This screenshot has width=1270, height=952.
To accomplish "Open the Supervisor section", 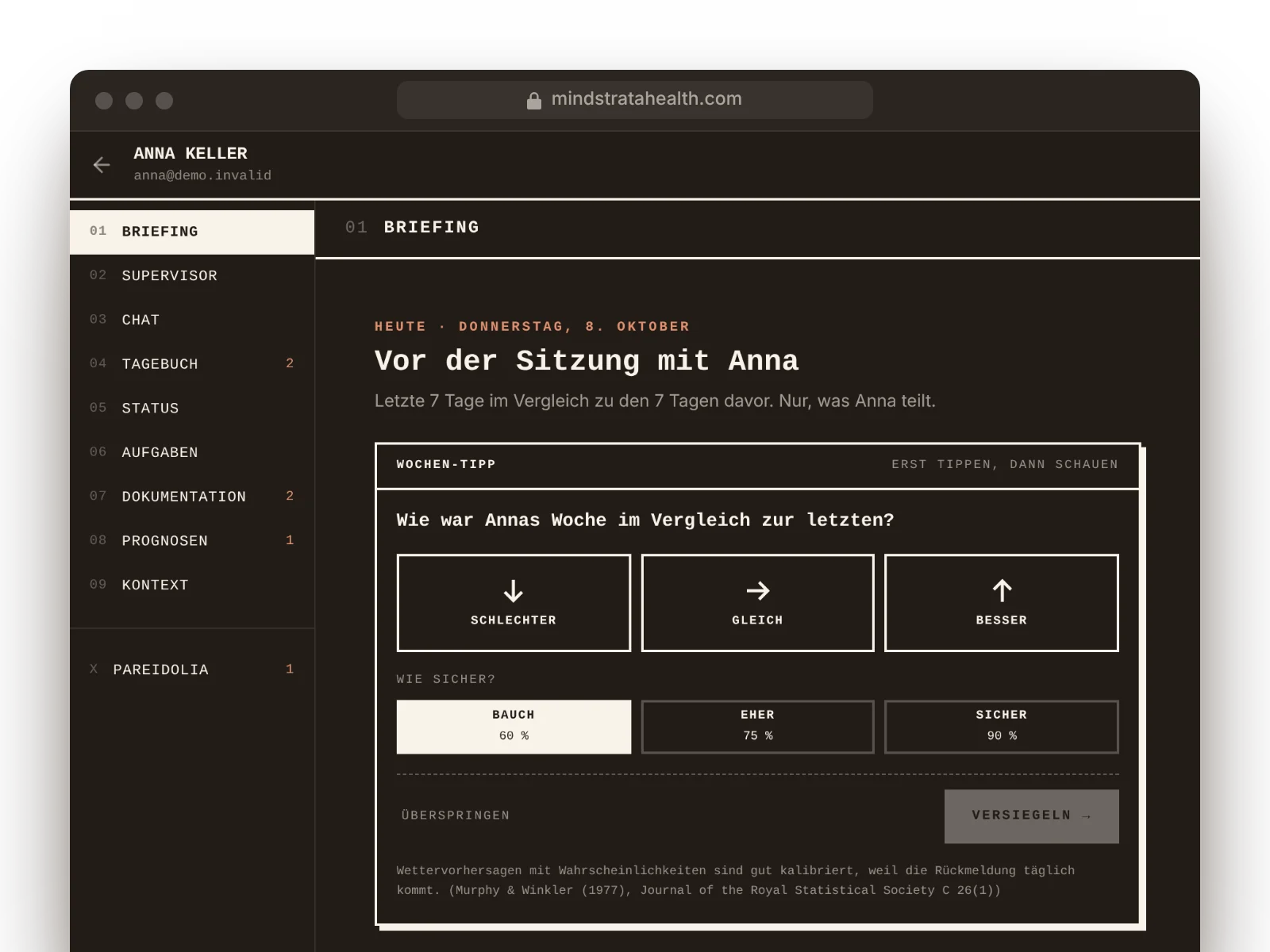I will pyautogui.click(x=192, y=276).
